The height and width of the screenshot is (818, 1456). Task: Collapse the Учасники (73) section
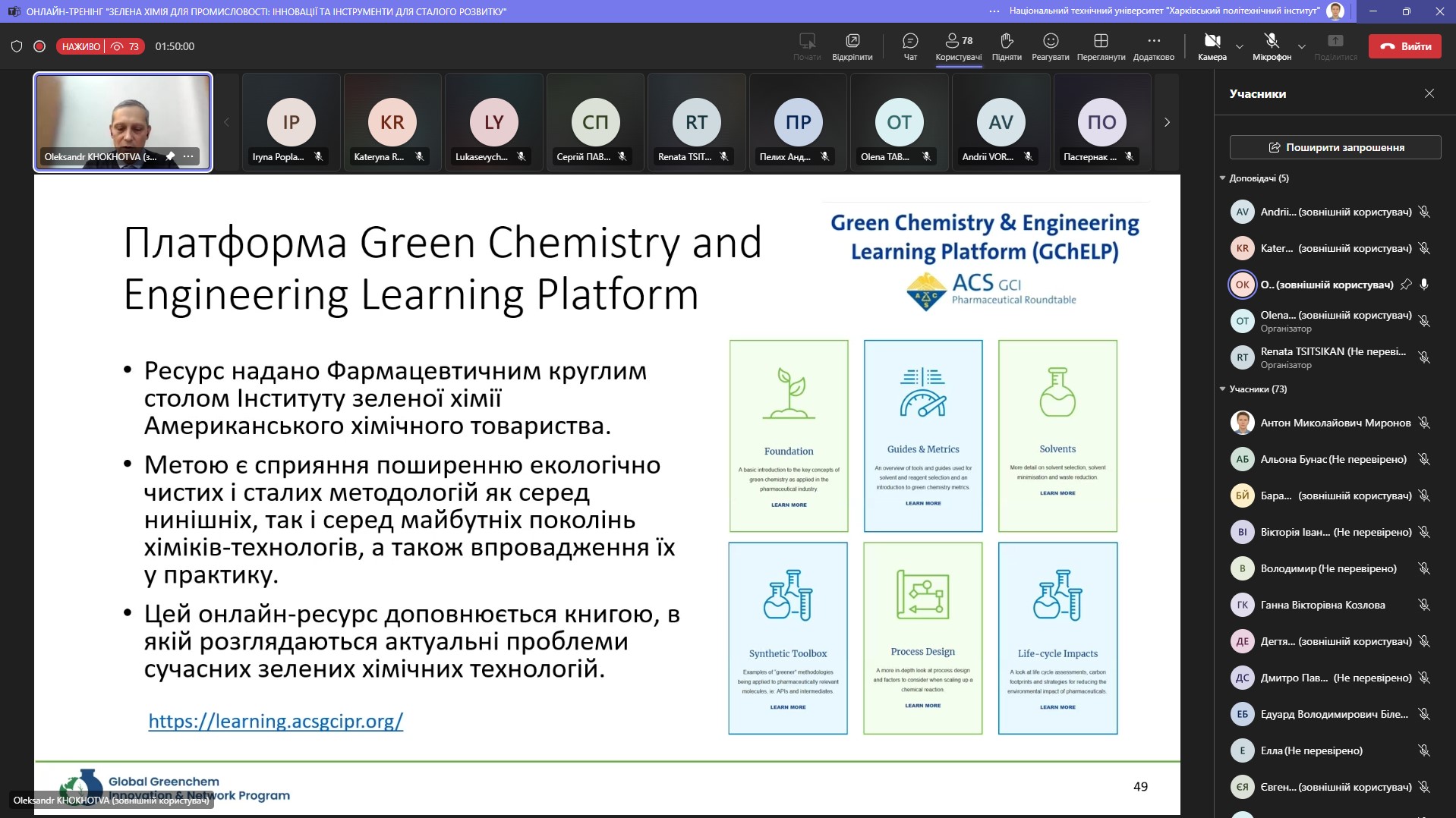(x=1222, y=389)
